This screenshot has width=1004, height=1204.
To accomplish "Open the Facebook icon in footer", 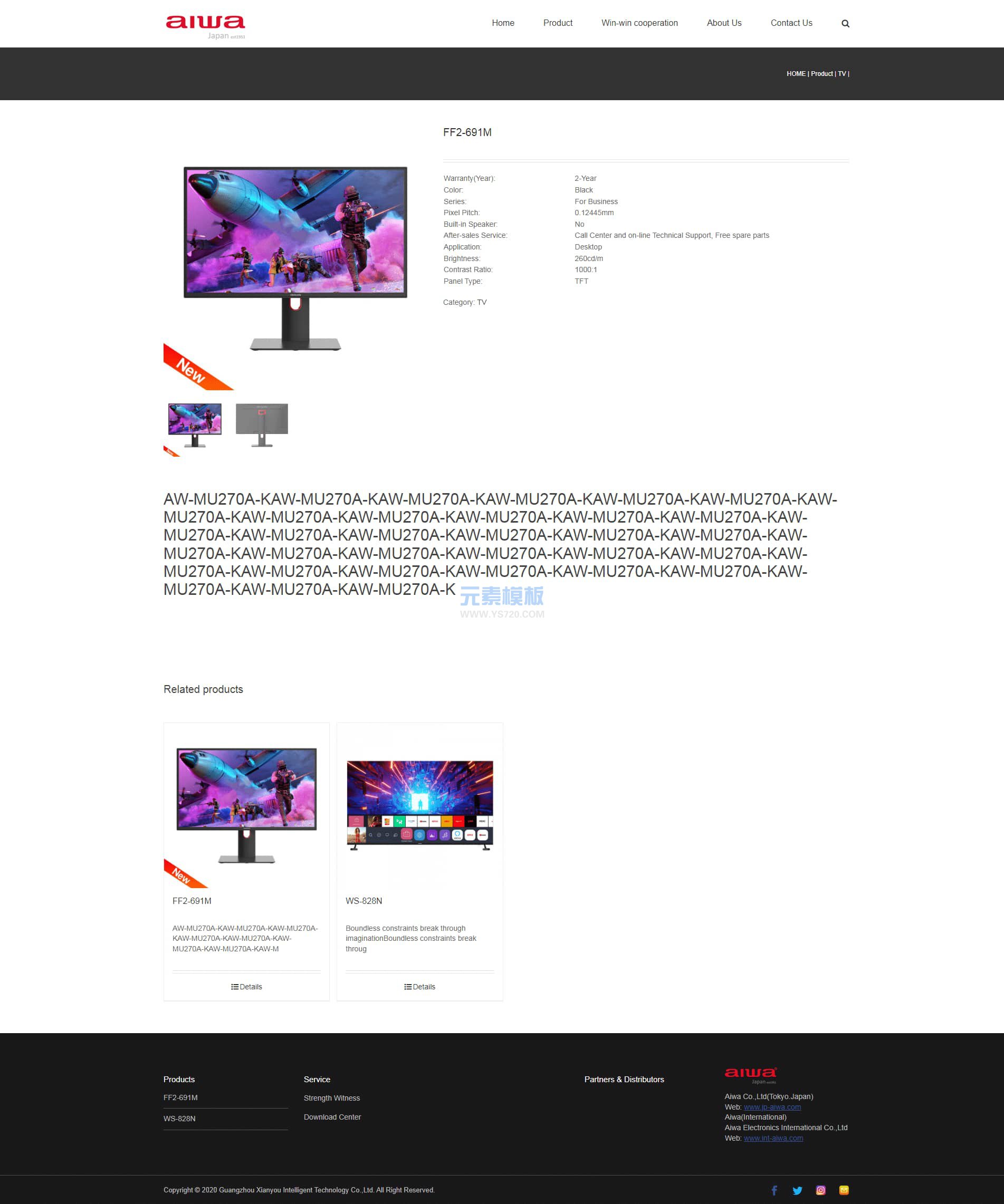I will [774, 1191].
